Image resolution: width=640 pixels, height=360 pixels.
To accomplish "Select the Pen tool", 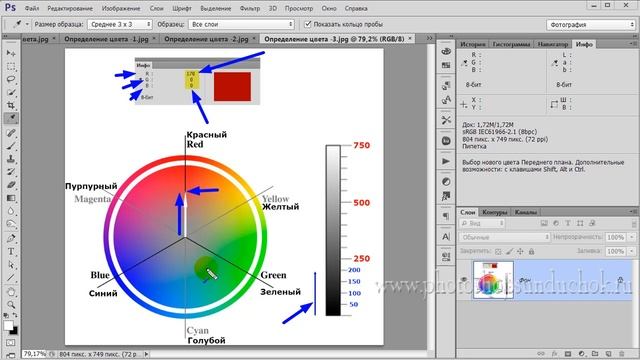I will pyautogui.click(x=11, y=238).
